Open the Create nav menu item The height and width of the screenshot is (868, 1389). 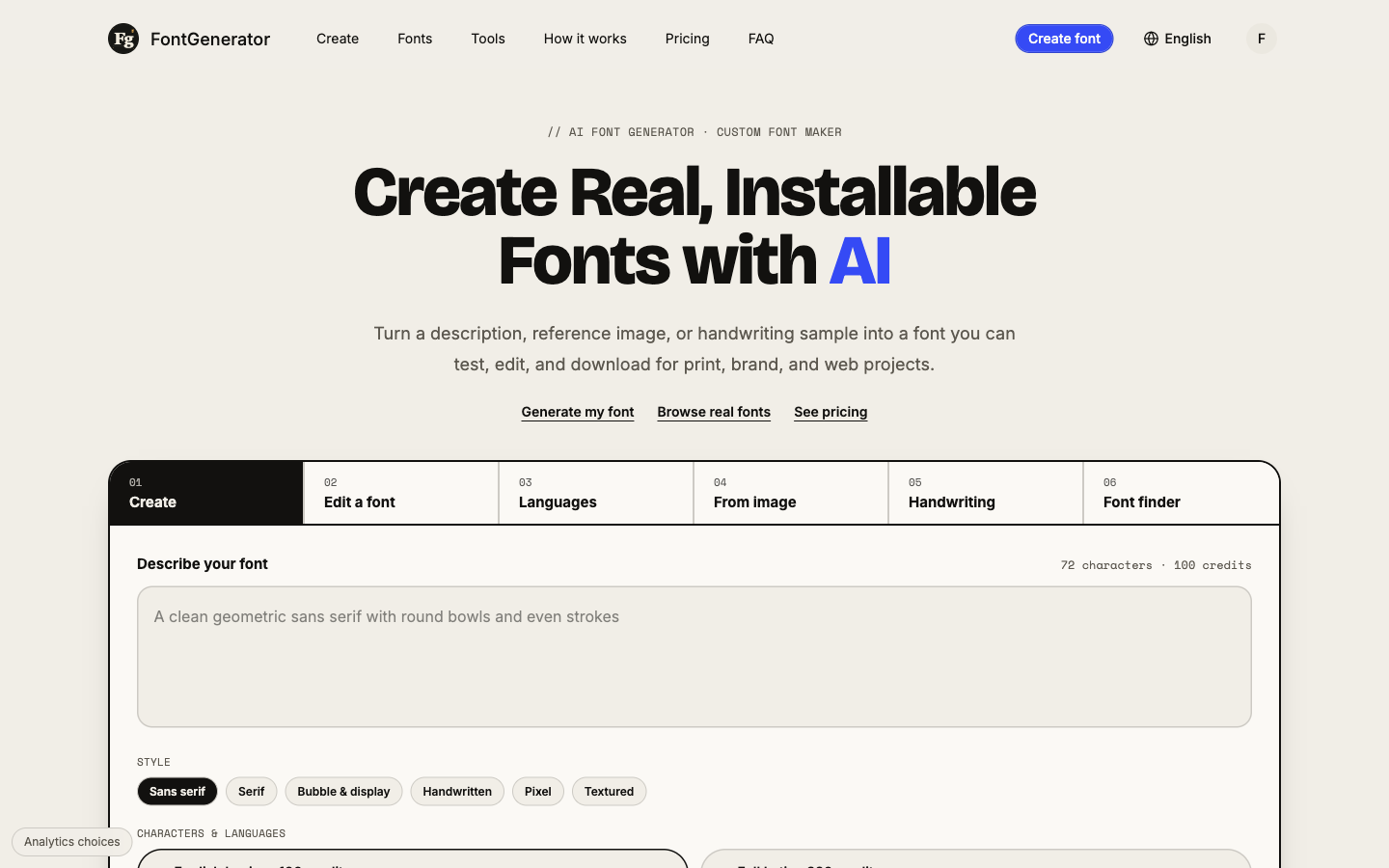click(338, 39)
